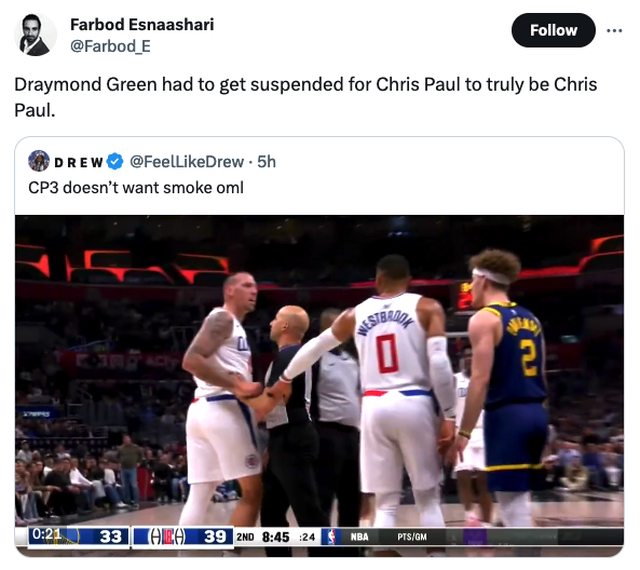Open the @FeelLikeDrew handle in quoted tweet
Screen dimensions: 640x570
click(x=187, y=162)
